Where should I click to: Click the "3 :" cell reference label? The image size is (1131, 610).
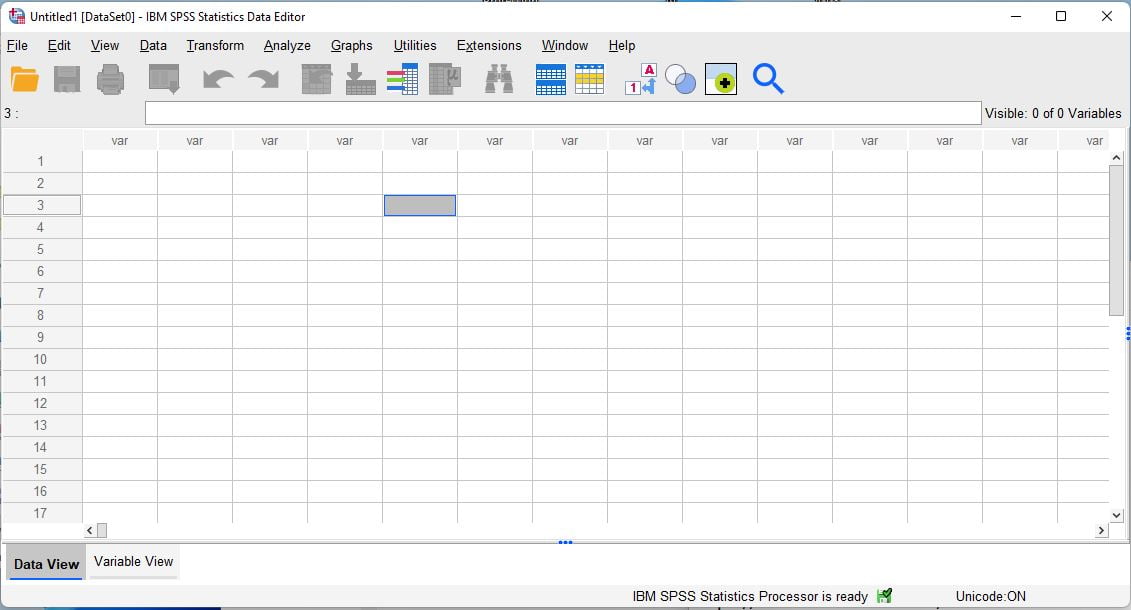(x=11, y=113)
